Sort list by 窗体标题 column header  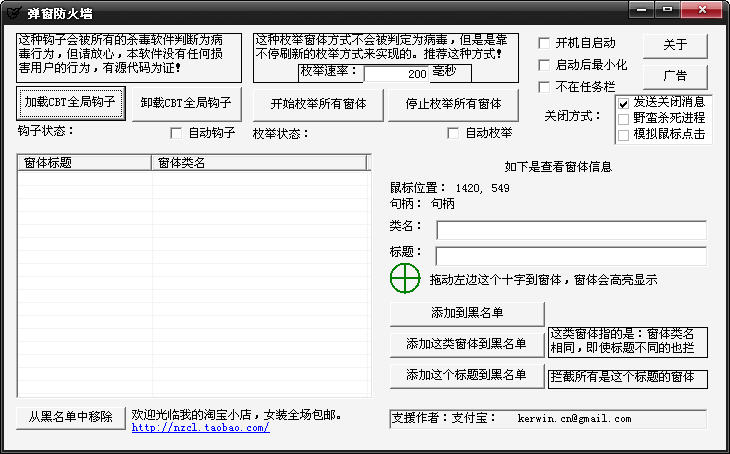[x=84, y=162]
